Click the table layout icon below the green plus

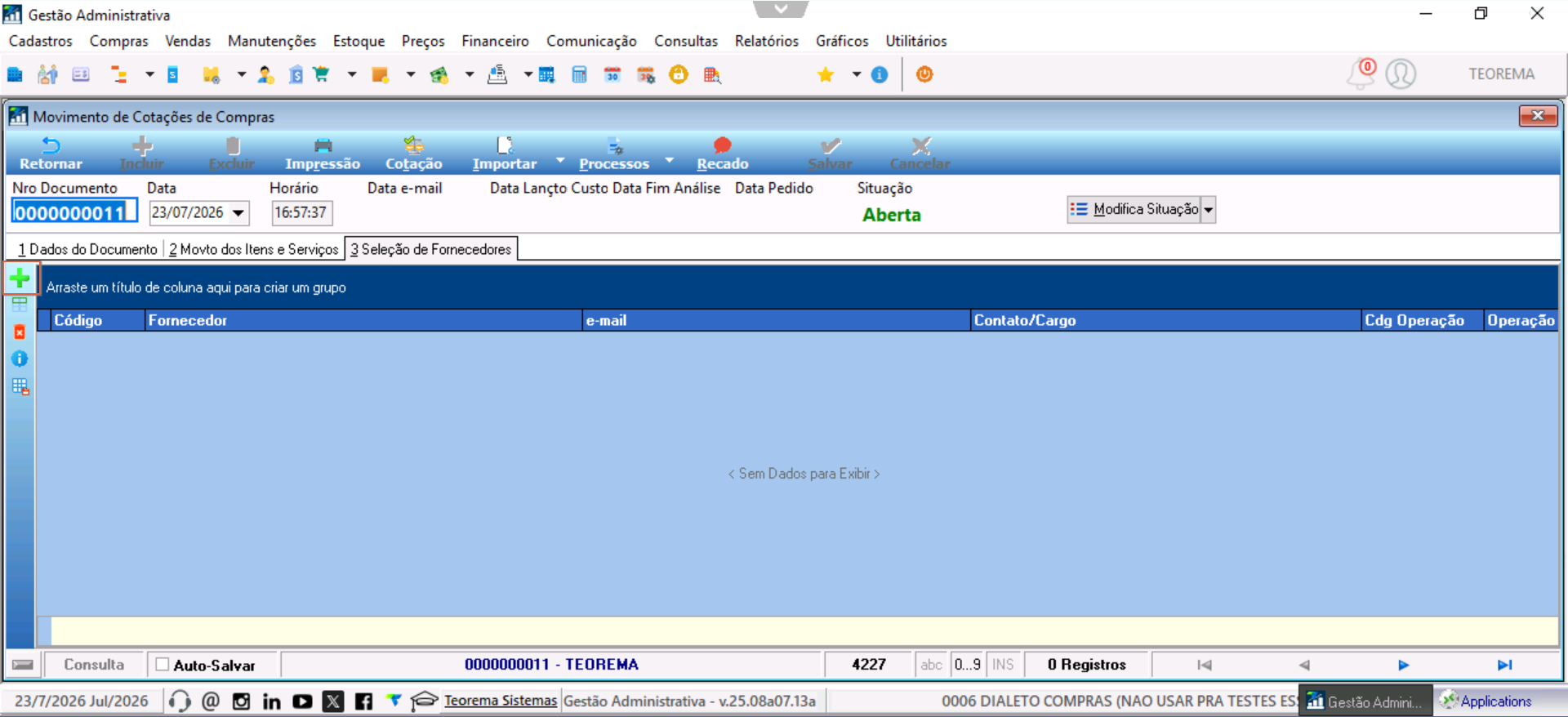click(20, 305)
